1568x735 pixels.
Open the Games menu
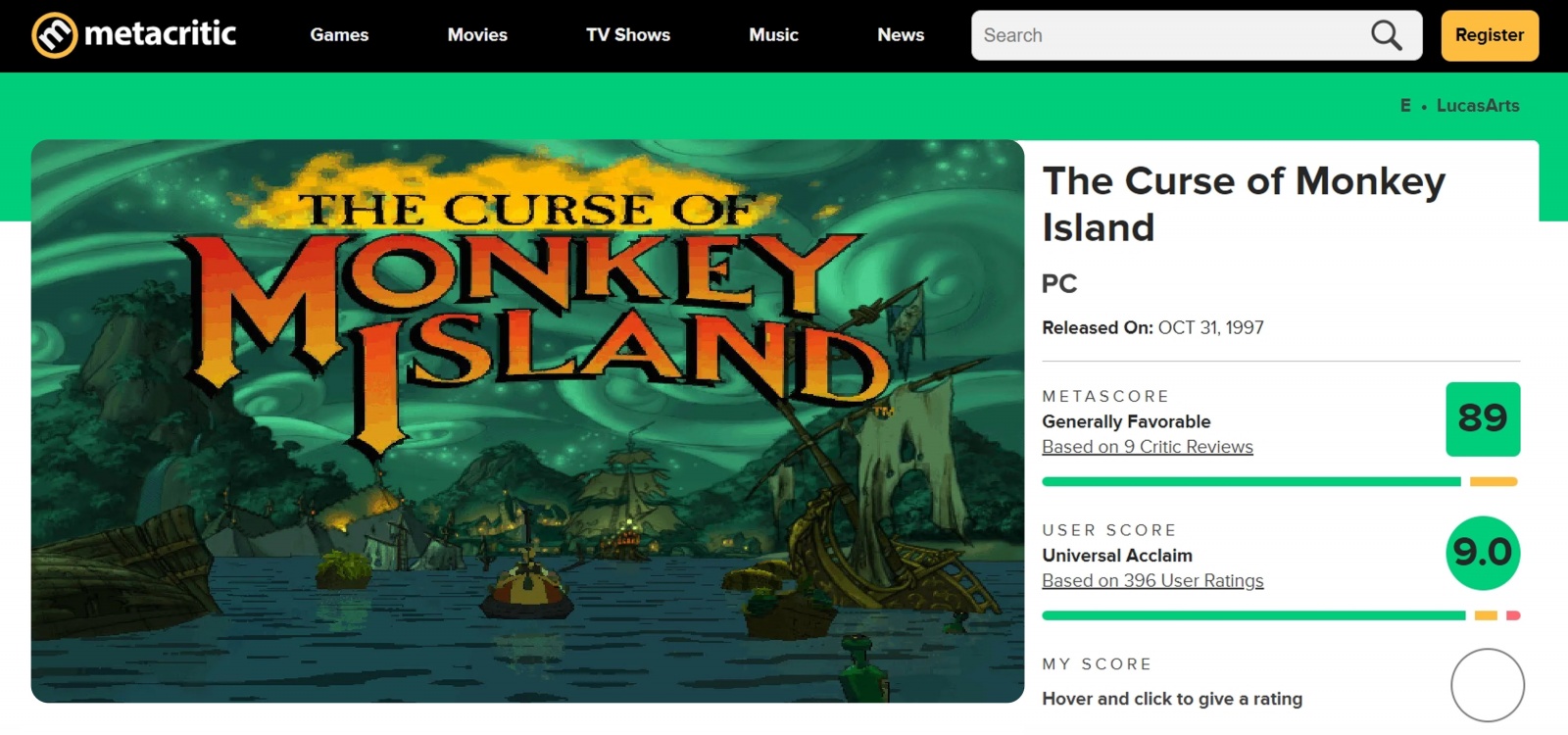(339, 35)
